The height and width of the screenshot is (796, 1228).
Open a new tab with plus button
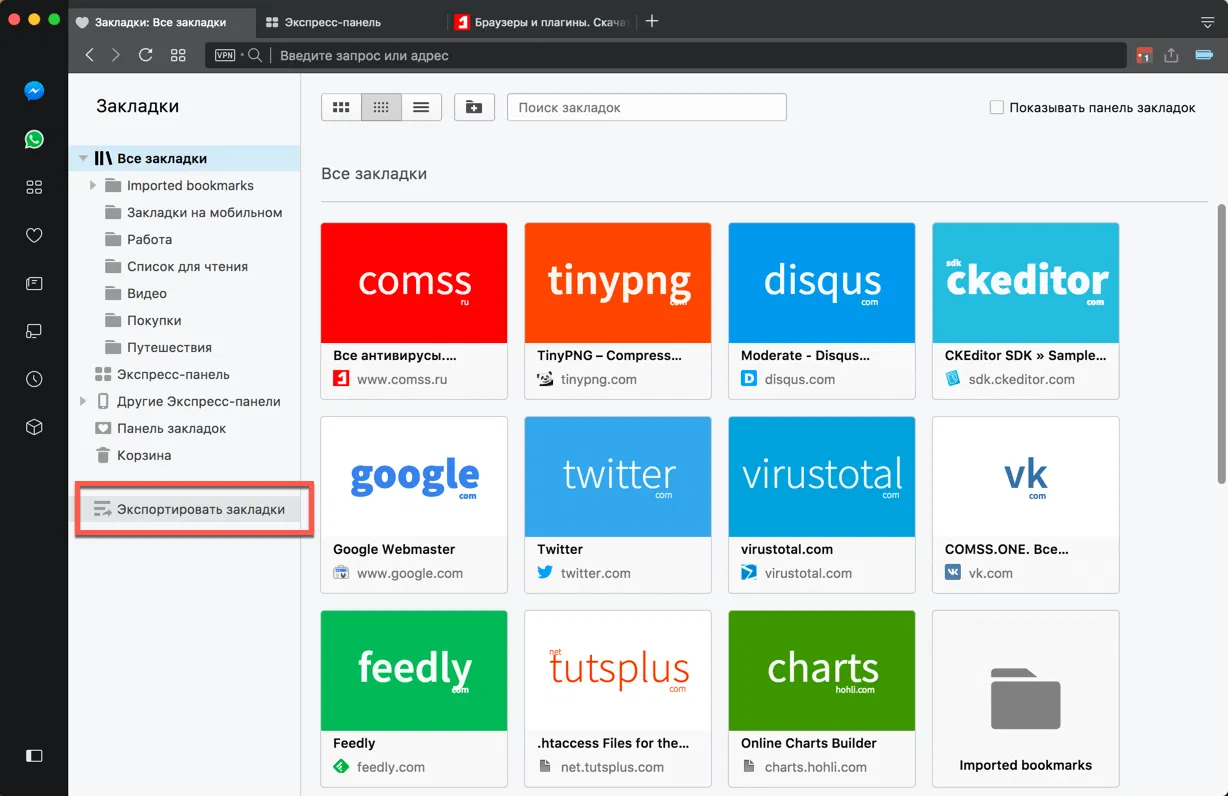[652, 21]
